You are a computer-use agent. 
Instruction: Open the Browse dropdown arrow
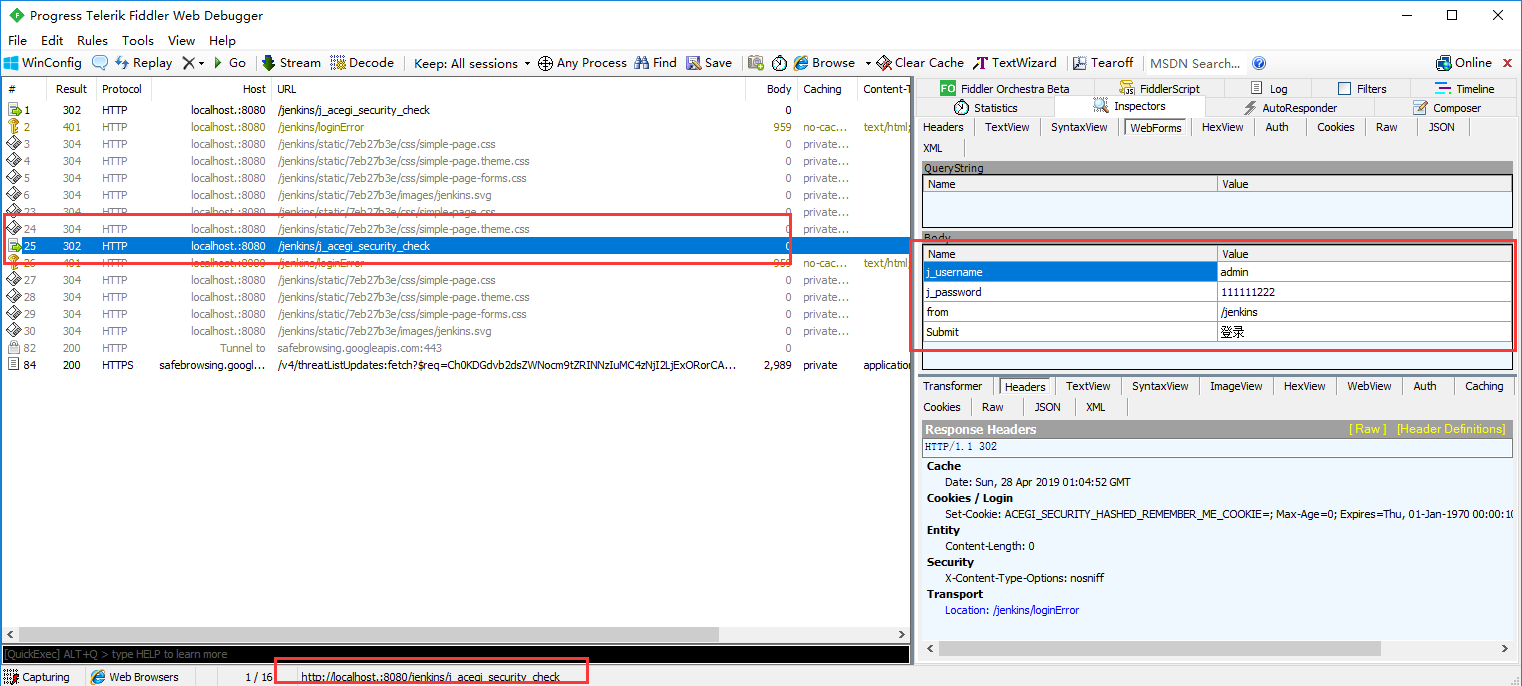click(868, 63)
